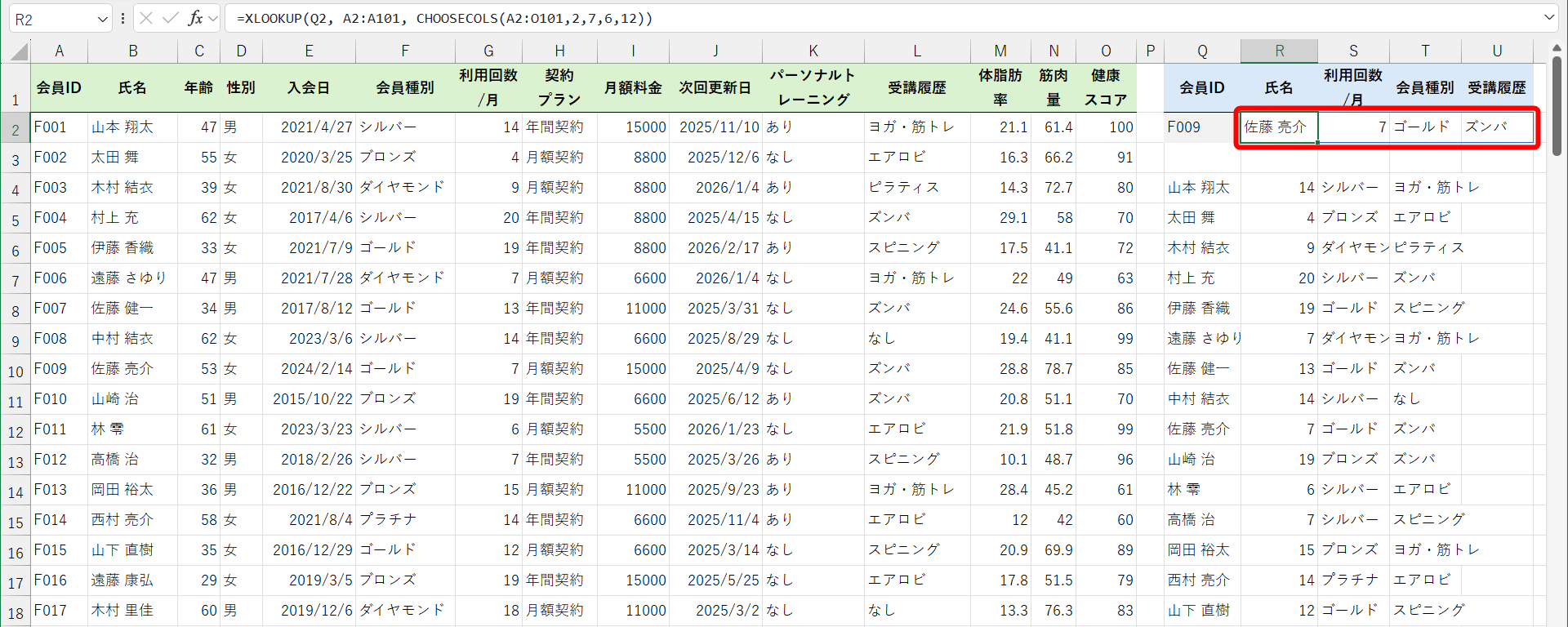Click header cell 月額料金
This screenshot has width=1568, height=627.
pyautogui.click(x=633, y=87)
